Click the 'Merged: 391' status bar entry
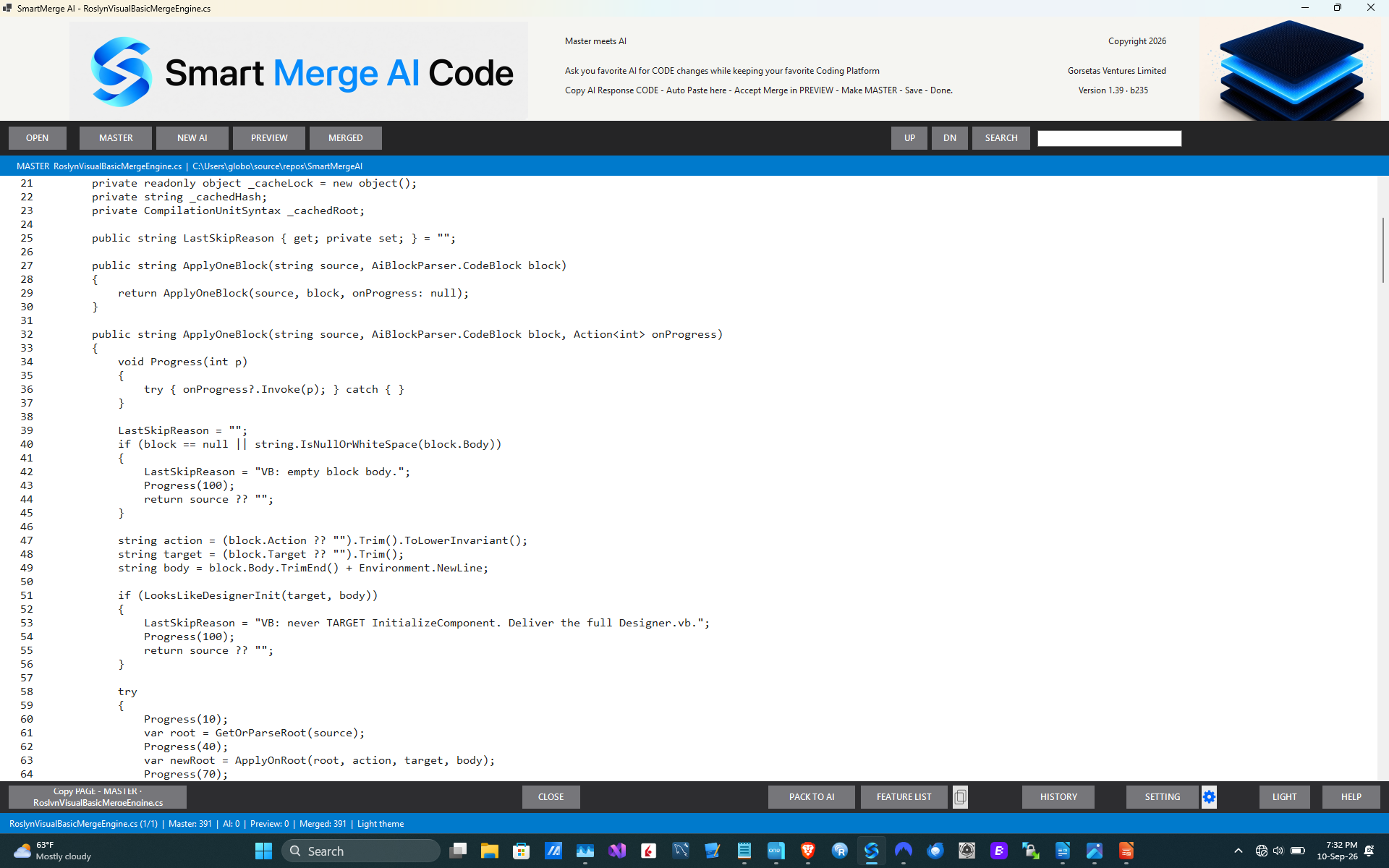This screenshot has height=868, width=1389. coord(323,824)
